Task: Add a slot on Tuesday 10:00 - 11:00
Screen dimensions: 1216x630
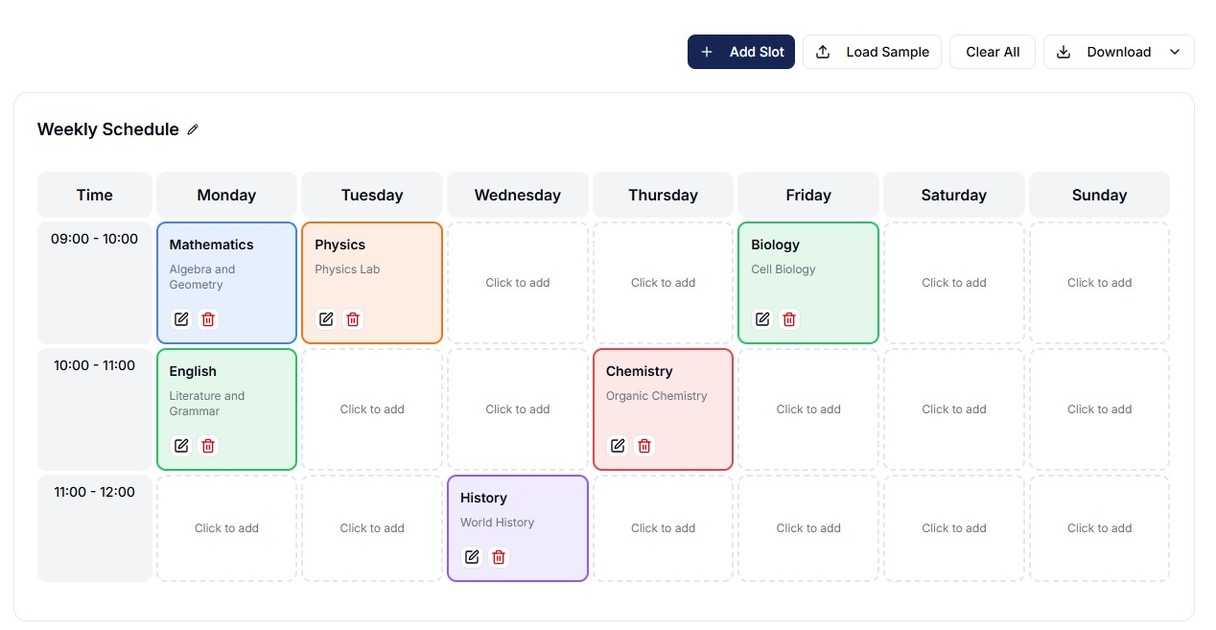Action: [372, 409]
